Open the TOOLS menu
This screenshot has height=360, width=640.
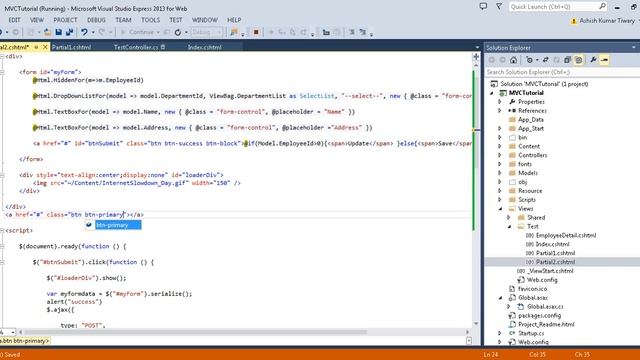tap(151, 20)
